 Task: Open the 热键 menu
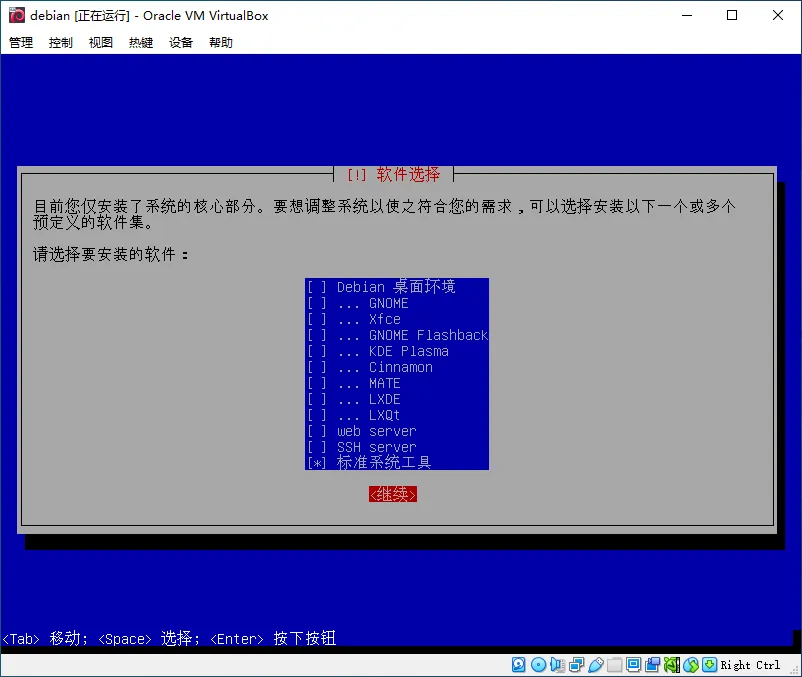[141, 42]
